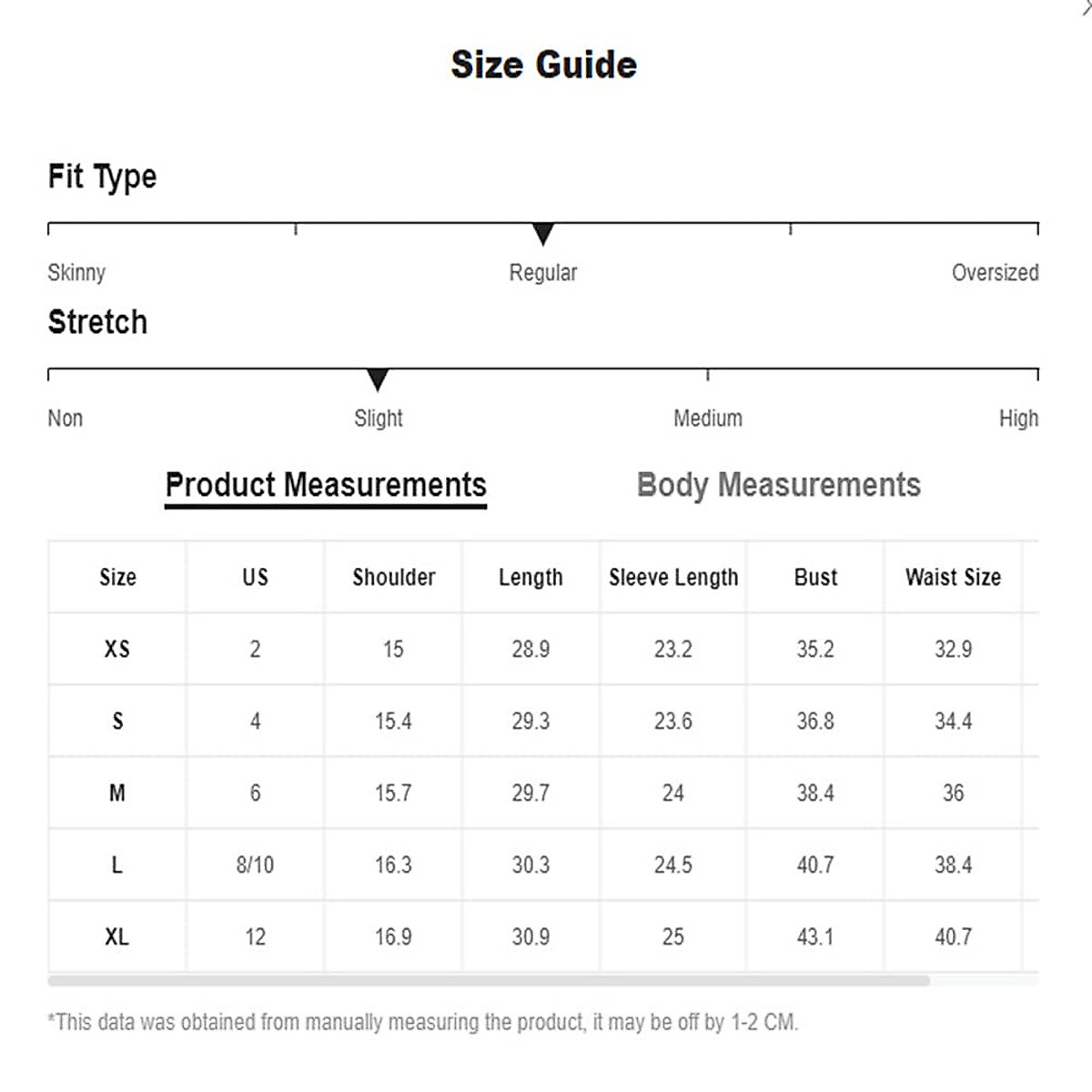Click the High stretch label
The image size is (1092, 1092).
[1018, 418]
